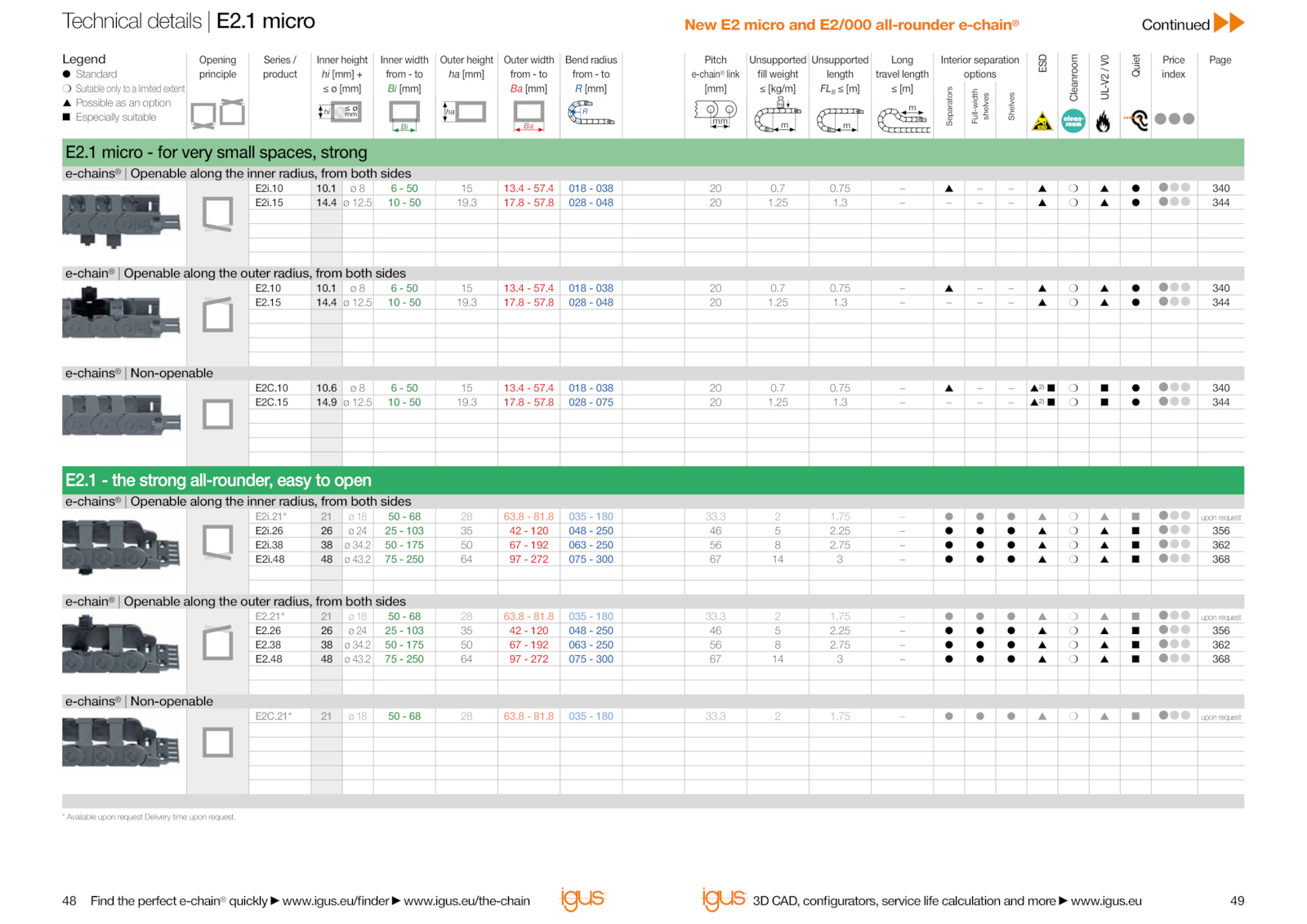Click the Price index dots icon in header
The image size is (1307, 924).
(x=1174, y=119)
